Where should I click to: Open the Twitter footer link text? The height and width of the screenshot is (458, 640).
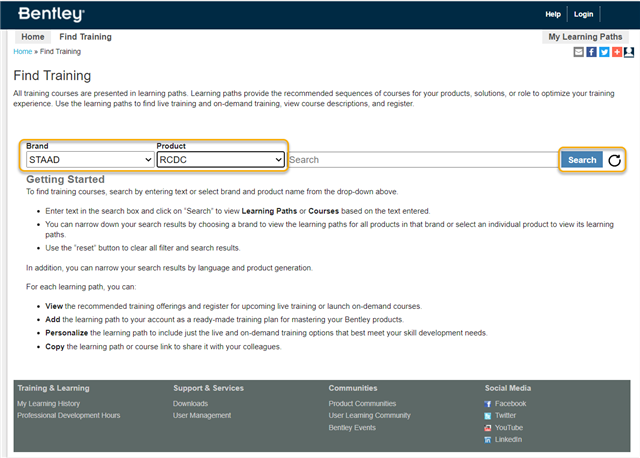pos(505,415)
